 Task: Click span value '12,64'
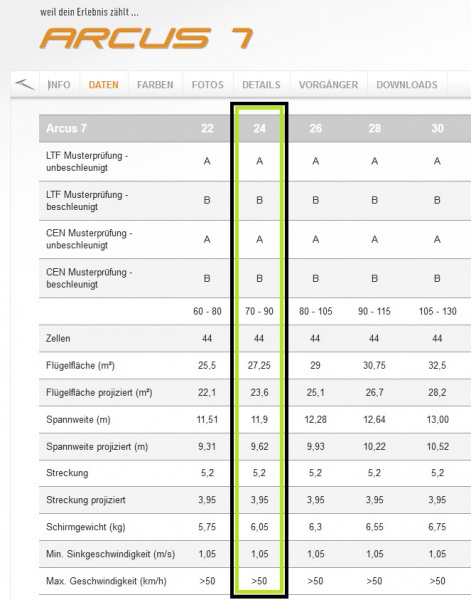(374, 420)
